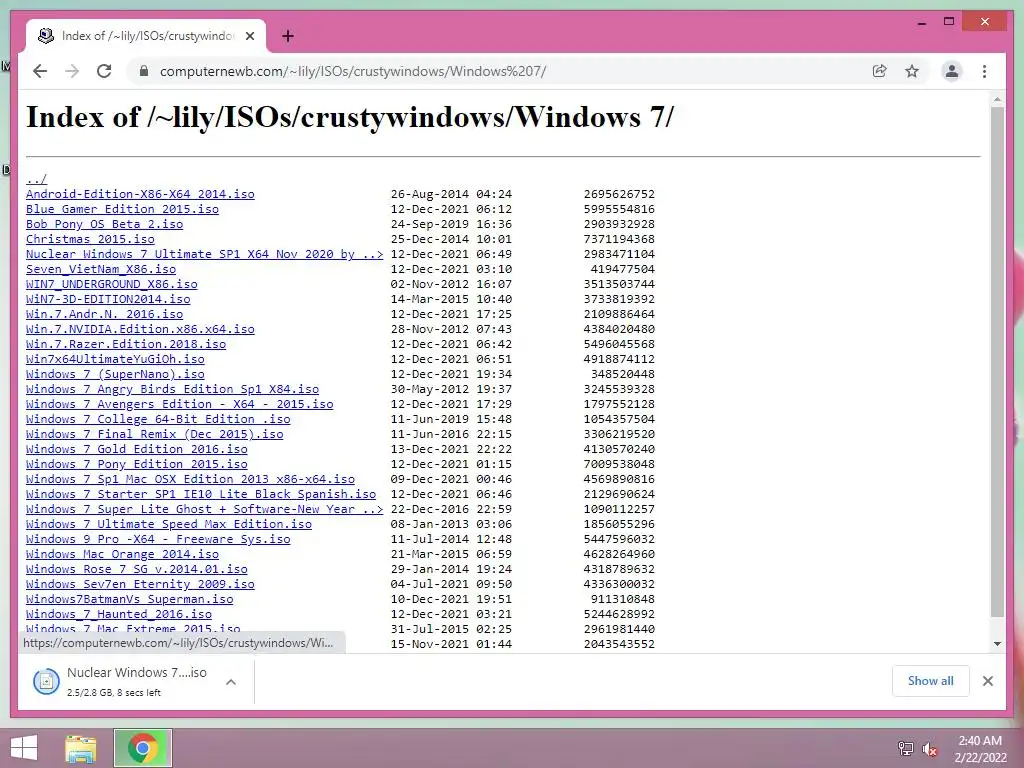Download Windows_7_(SuperNano).iso
The image size is (1024, 768).
point(116,374)
